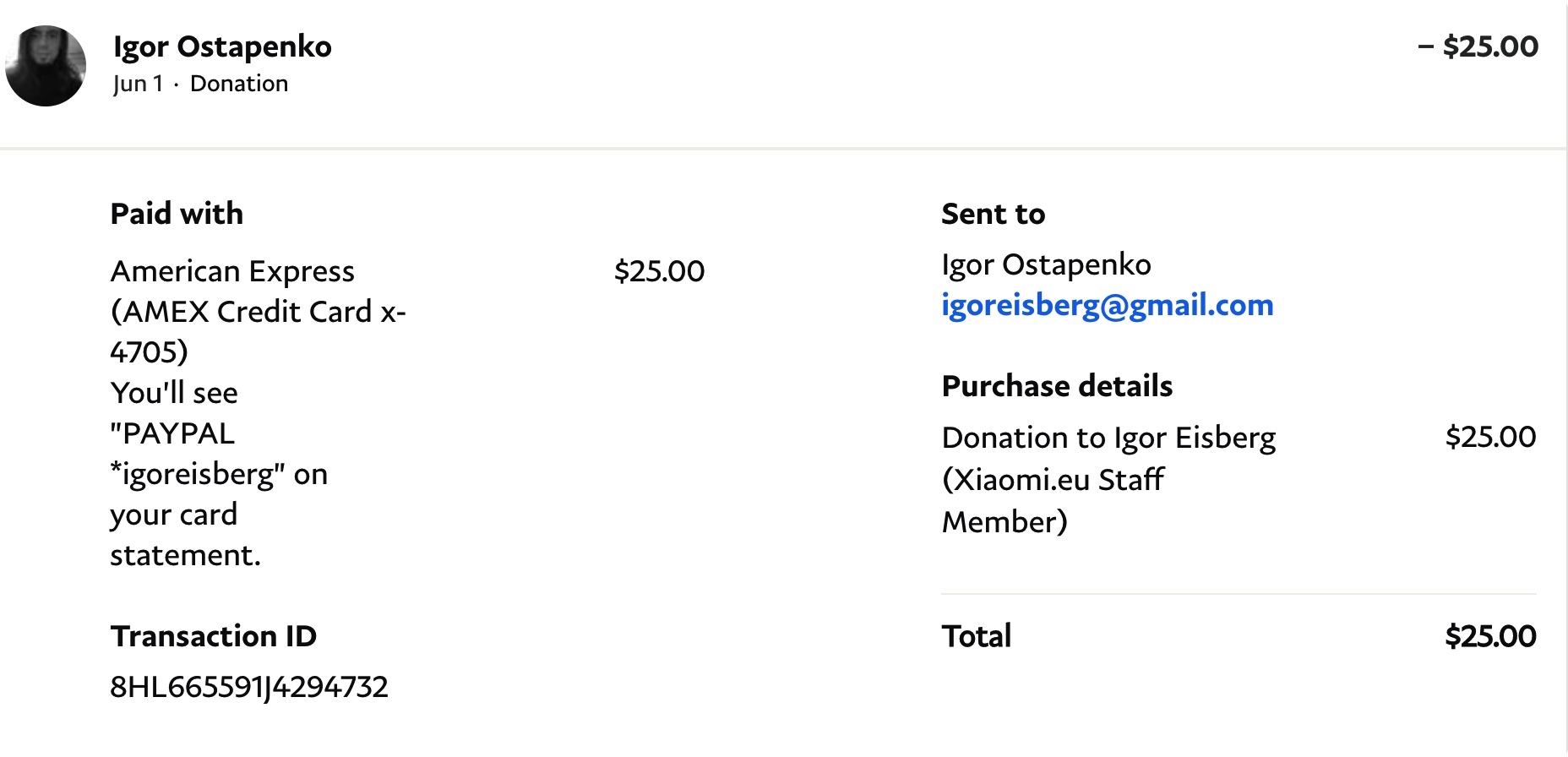Viewport: 1568px width, 757px height.
Task: Click Igor Ostapenko's profile avatar
Action: (46, 66)
